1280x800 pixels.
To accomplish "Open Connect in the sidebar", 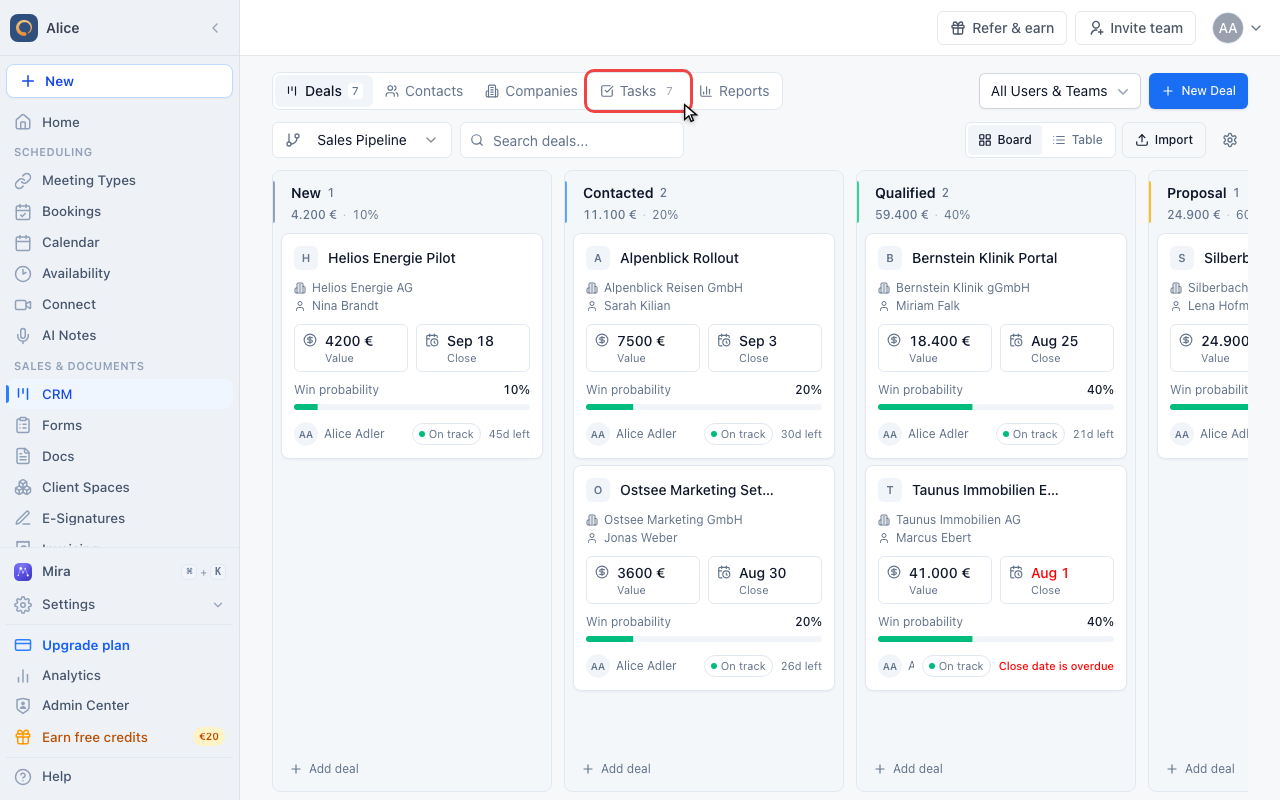I will [120, 304].
